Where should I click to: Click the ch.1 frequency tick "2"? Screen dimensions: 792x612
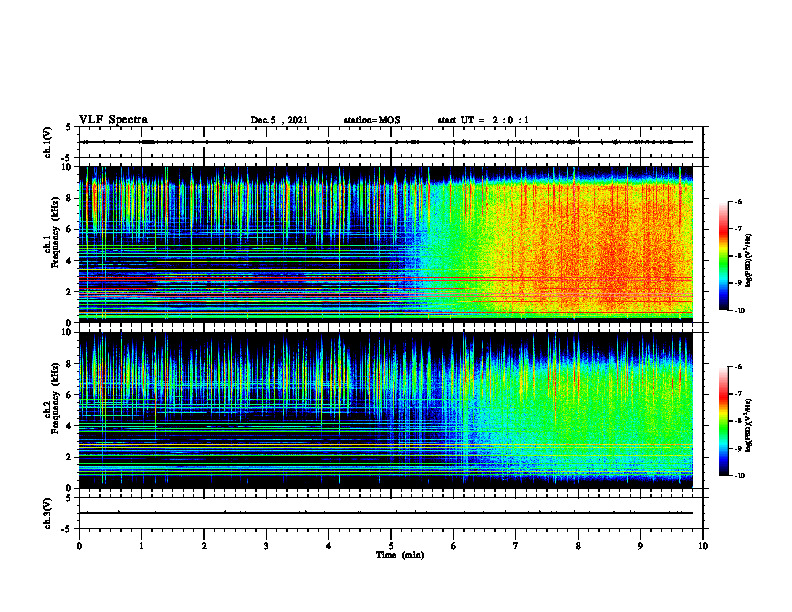[70, 291]
